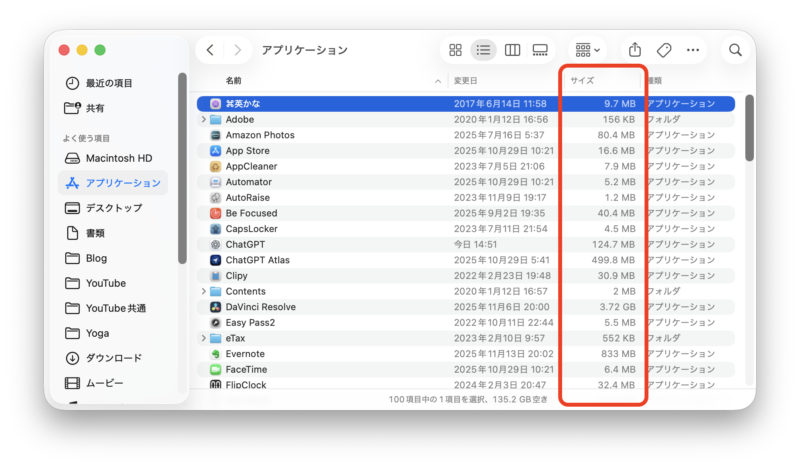This screenshot has width=800, height=468.
Task: Click the file list vertical scrollbar
Action: [749, 128]
